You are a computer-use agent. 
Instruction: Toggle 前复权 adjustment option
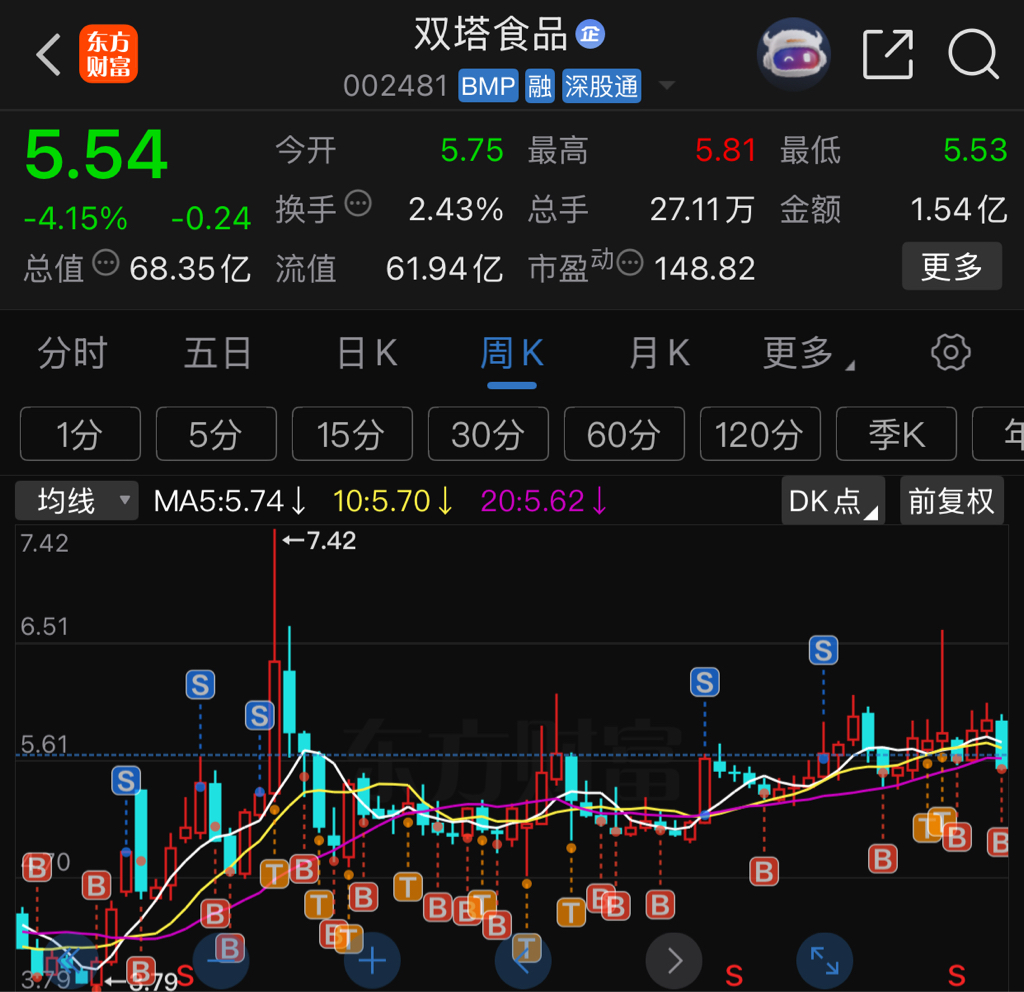coord(952,501)
